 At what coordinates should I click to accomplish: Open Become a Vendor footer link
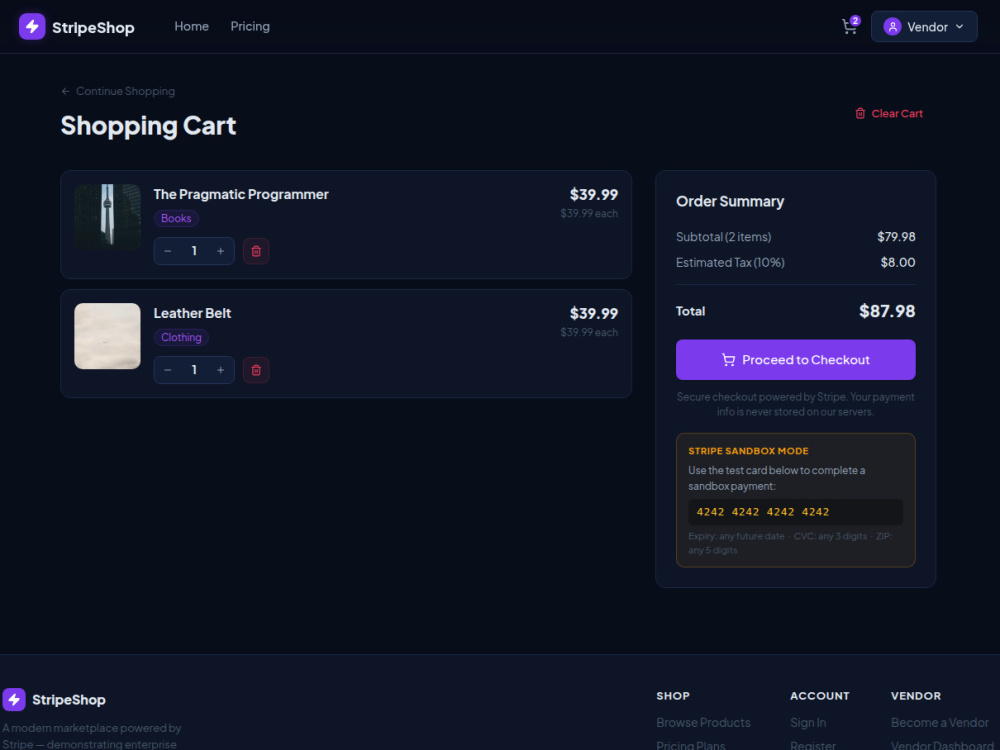[939, 723]
